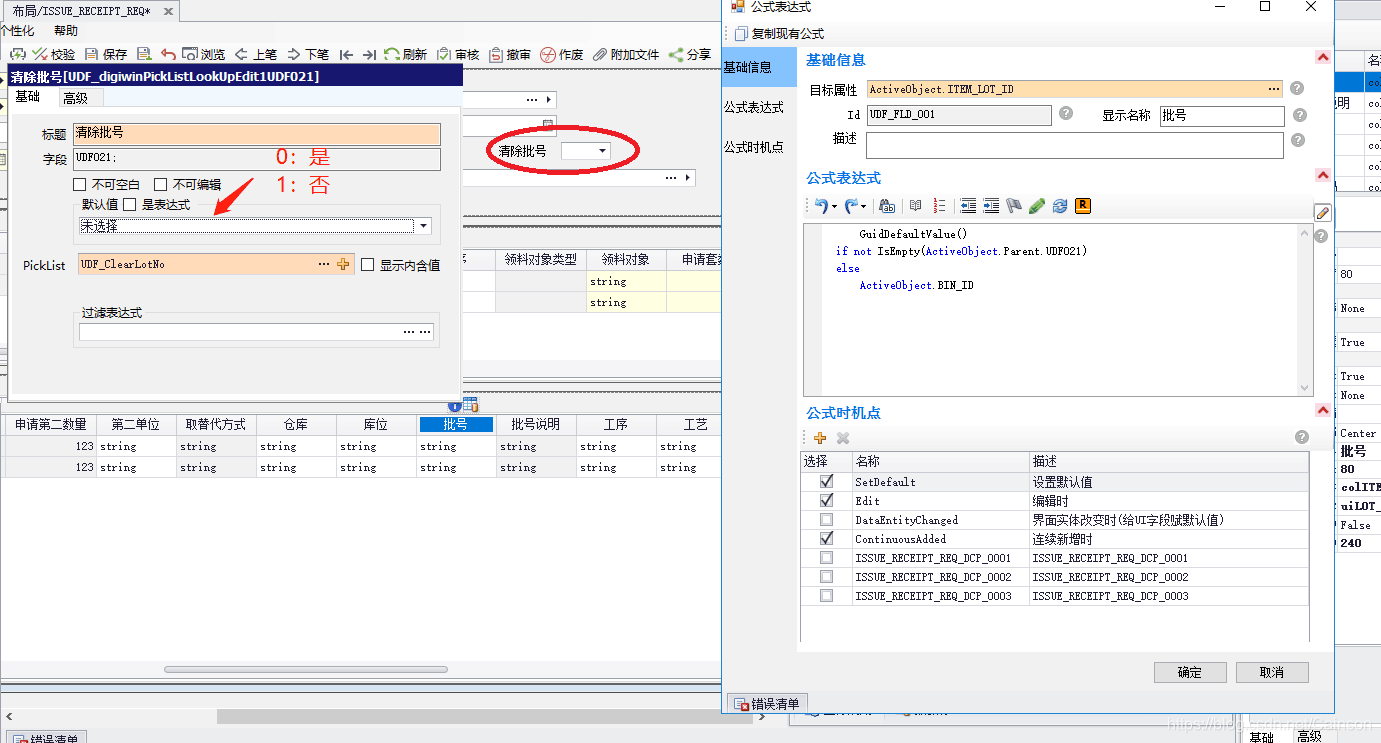
Task: Collapse the 基础信息 section
Action: tap(1322, 59)
